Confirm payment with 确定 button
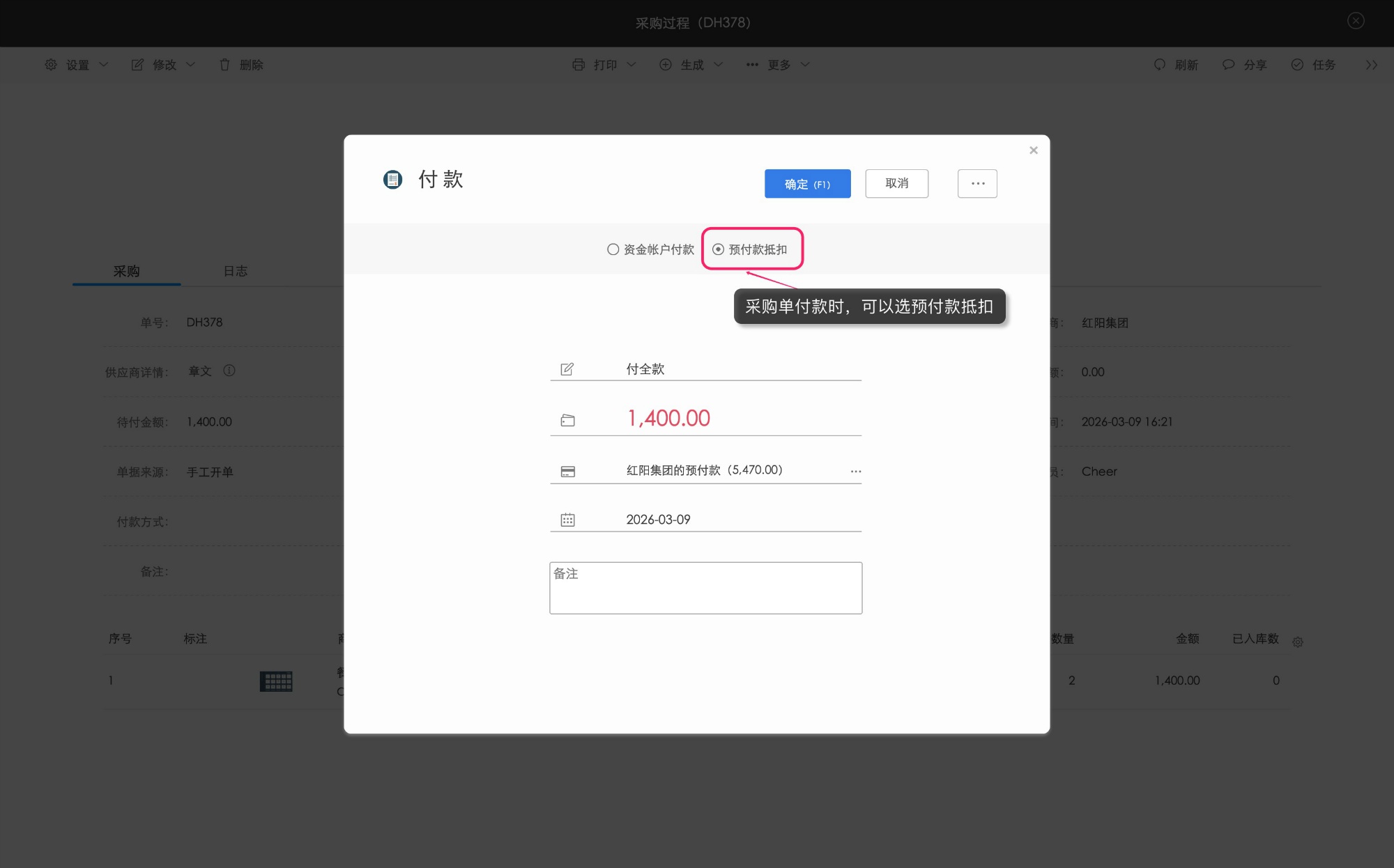1394x868 pixels. pos(807,183)
